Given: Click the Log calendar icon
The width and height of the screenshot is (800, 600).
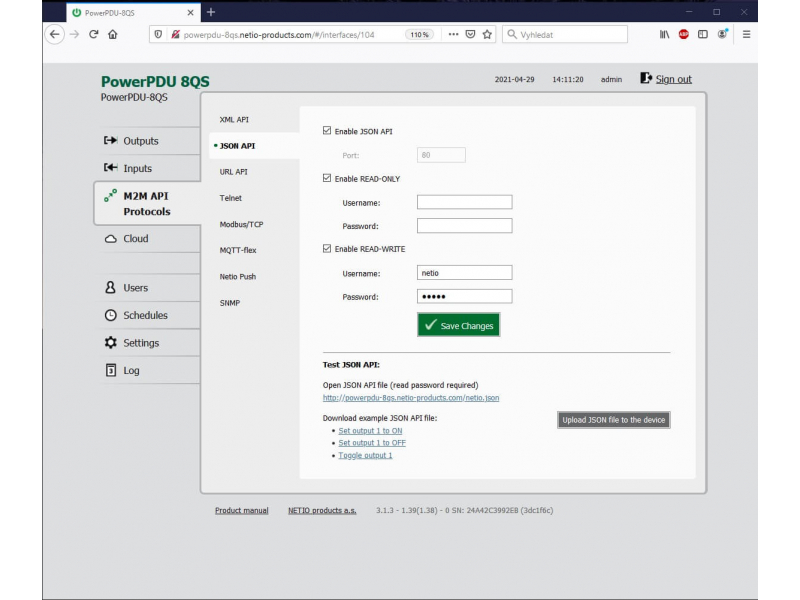Looking at the screenshot, I should point(111,370).
